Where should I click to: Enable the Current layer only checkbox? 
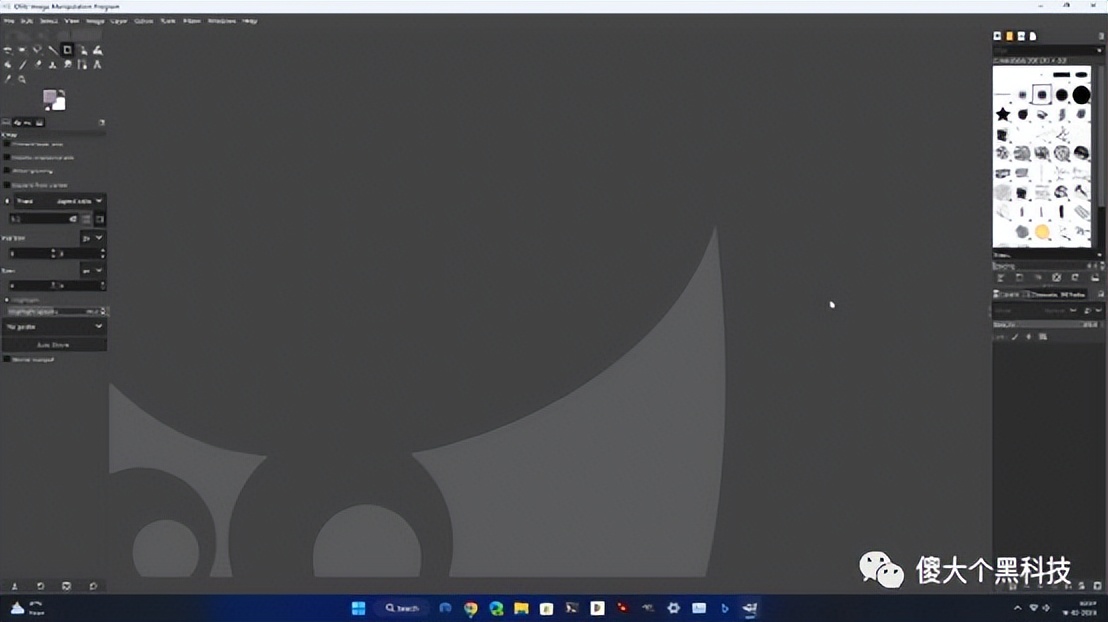7,144
